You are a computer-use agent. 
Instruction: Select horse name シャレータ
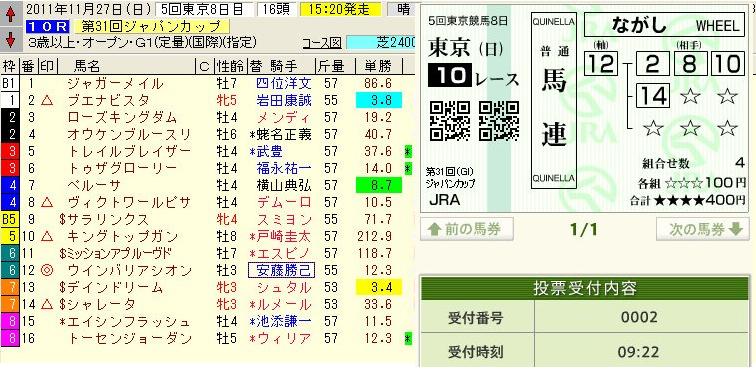102,304
